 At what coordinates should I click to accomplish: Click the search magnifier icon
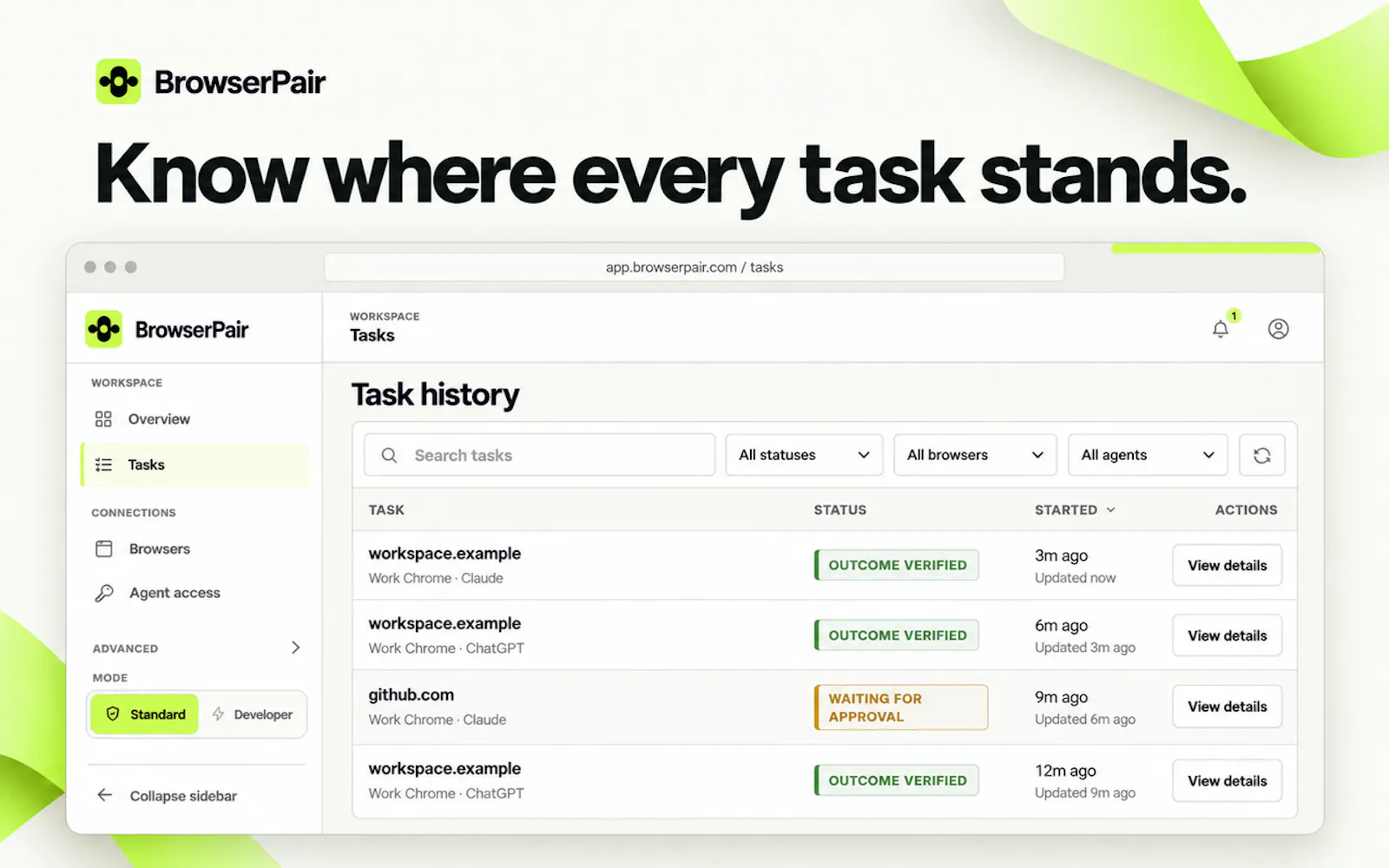[x=389, y=455]
